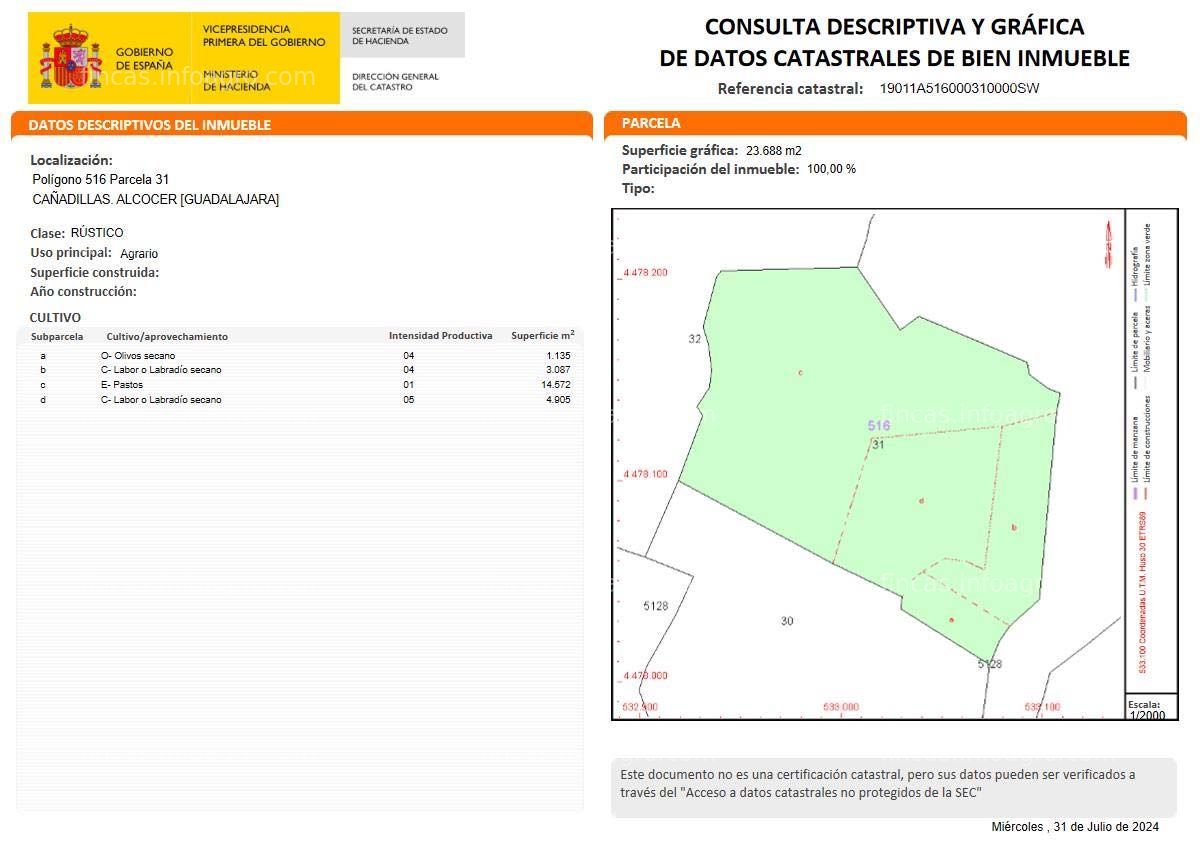Click the 'PARCELA' orange section header
Screen dimensions: 1200x847
click(895, 123)
